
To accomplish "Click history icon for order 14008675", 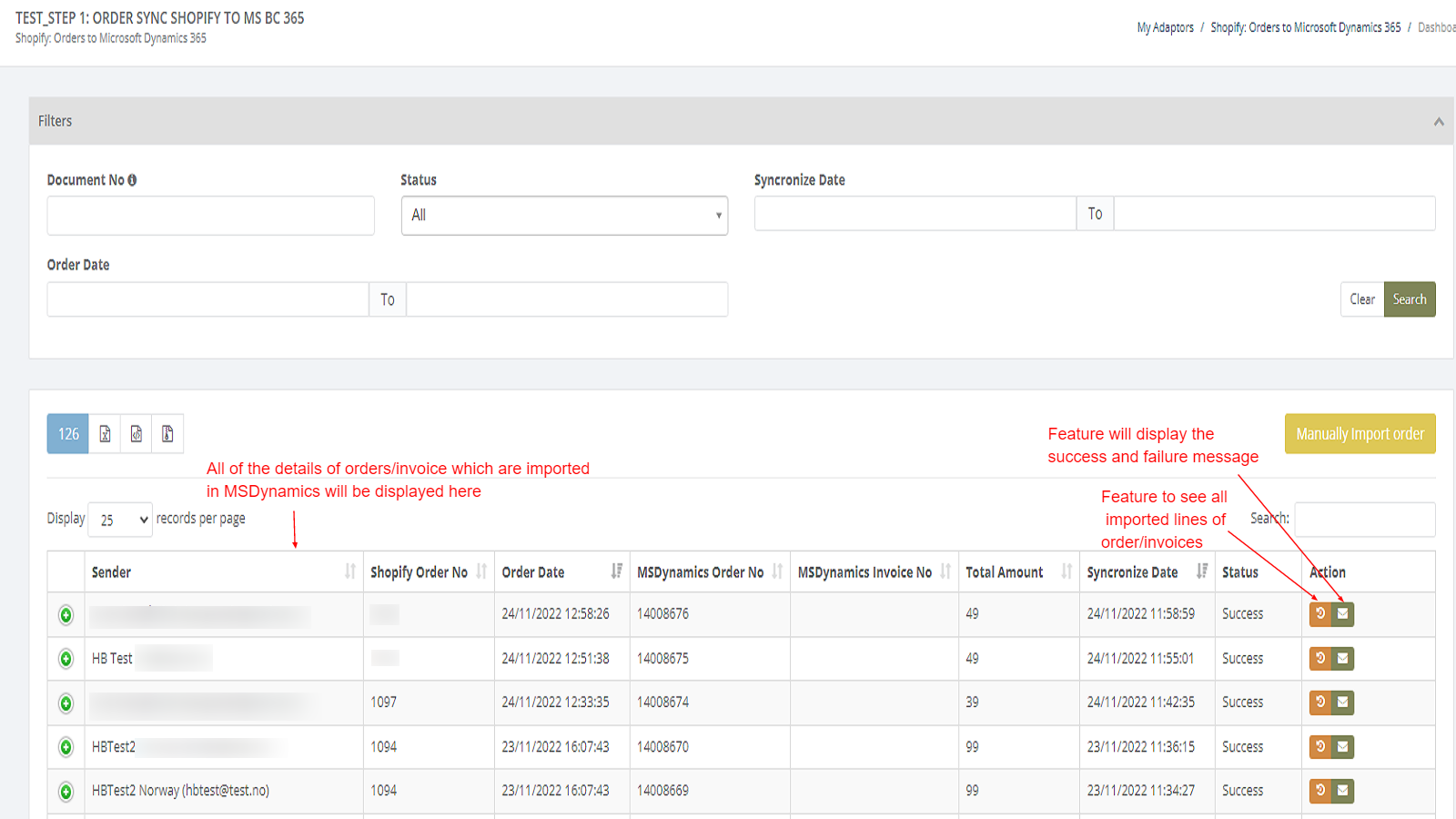I will 1320,658.
